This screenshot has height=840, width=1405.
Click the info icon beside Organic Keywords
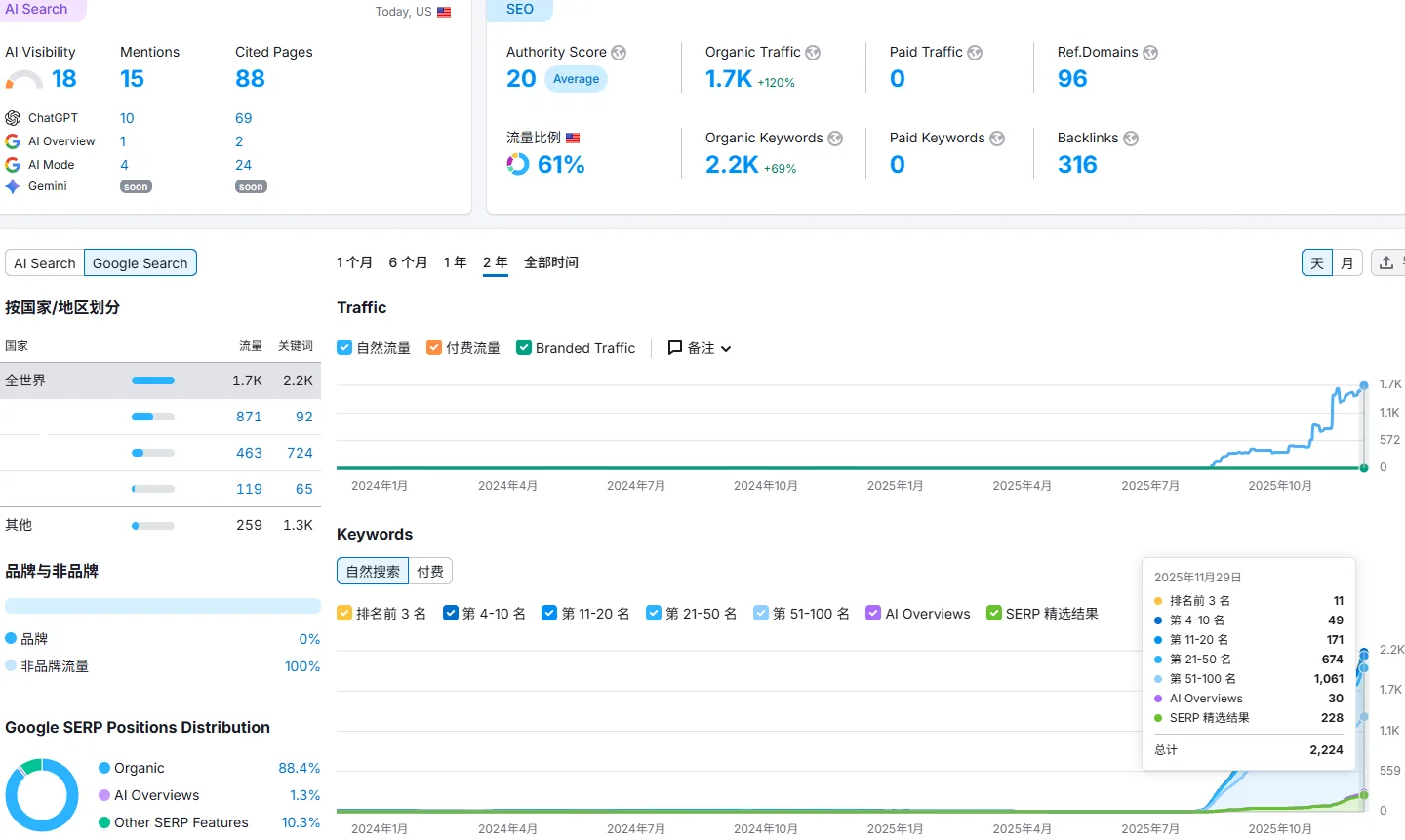[x=835, y=139]
